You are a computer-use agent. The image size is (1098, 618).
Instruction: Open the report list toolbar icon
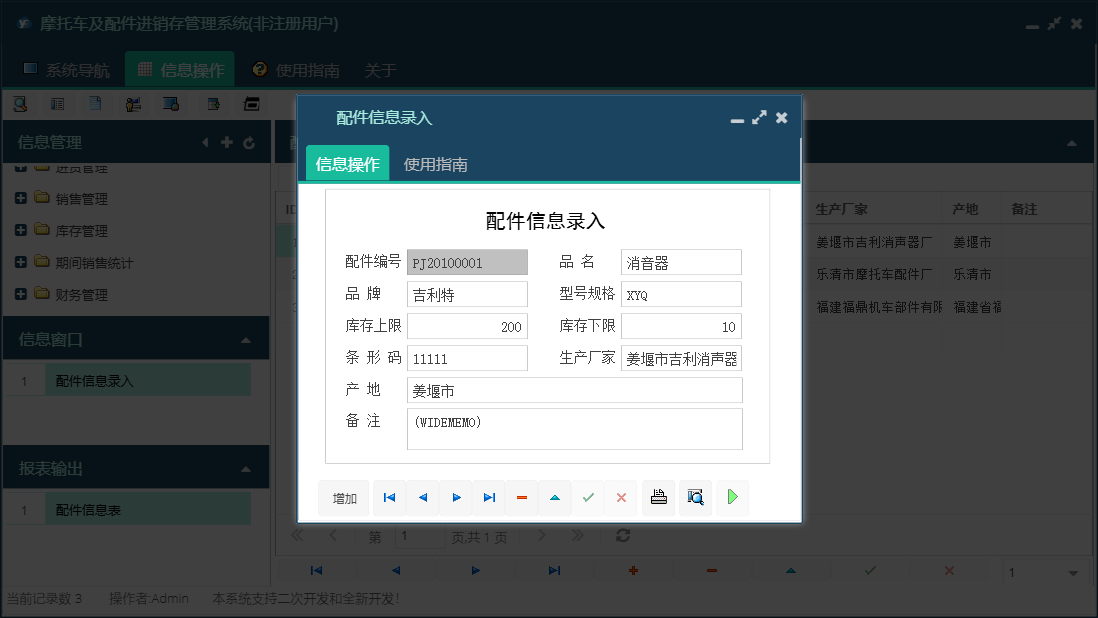click(57, 103)
